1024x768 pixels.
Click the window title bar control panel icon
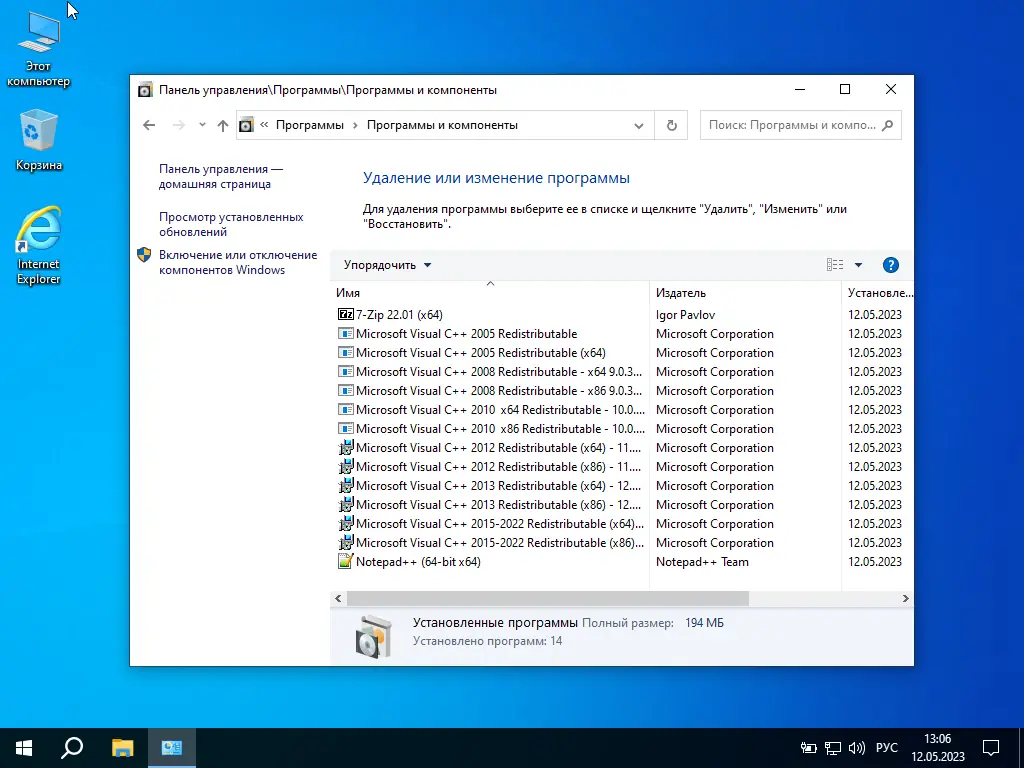tap(145, 90)
